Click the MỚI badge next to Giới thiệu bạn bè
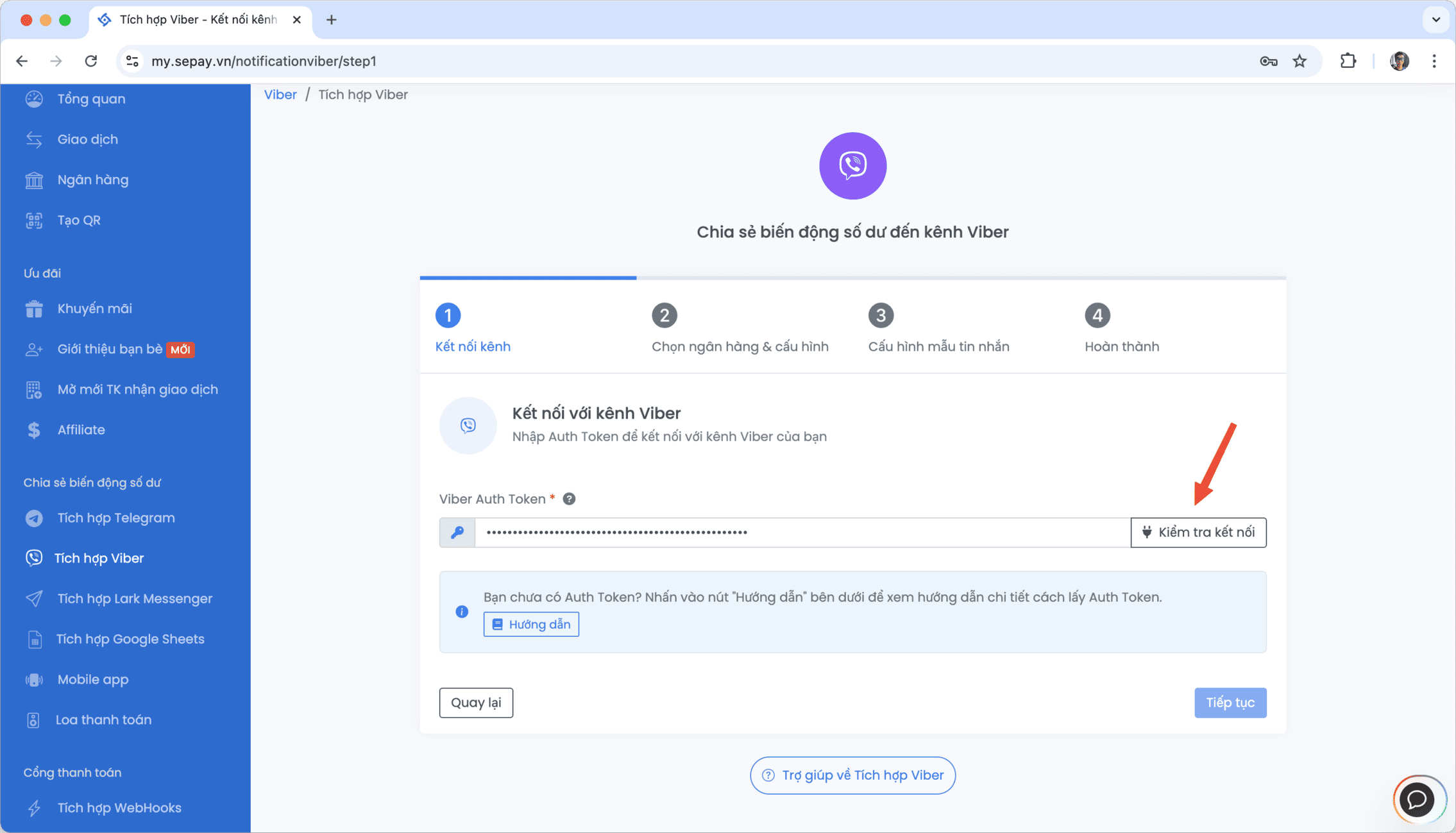 click(x=180, y=349)
